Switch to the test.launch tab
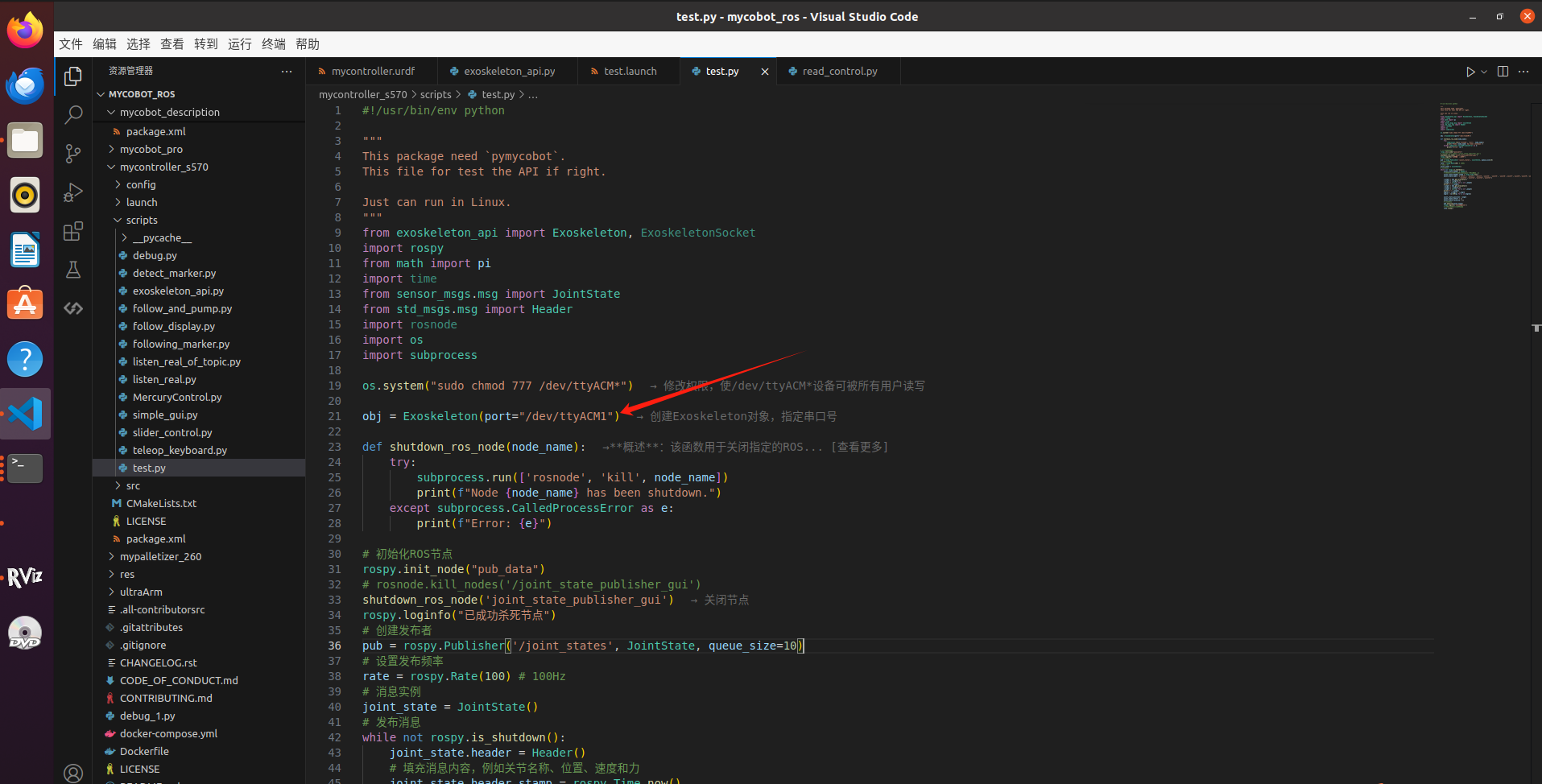1542x784 pixels. tap(629, 72)
